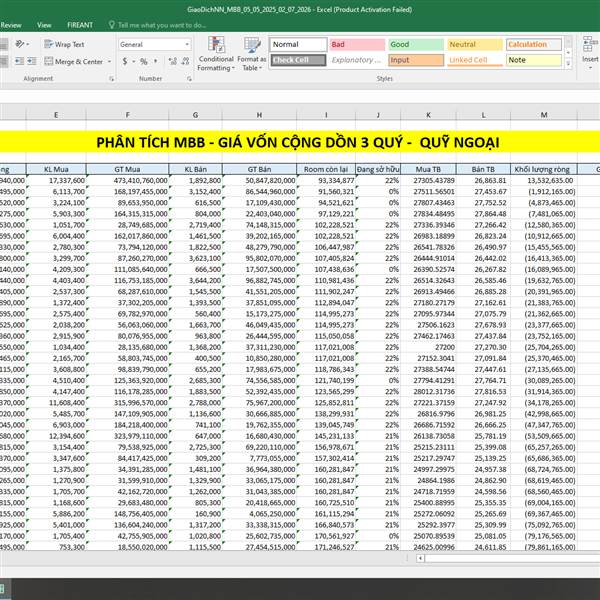The image size is (600, 600).
Task: Apply the Normal cell style
Action: coord(298,44)
